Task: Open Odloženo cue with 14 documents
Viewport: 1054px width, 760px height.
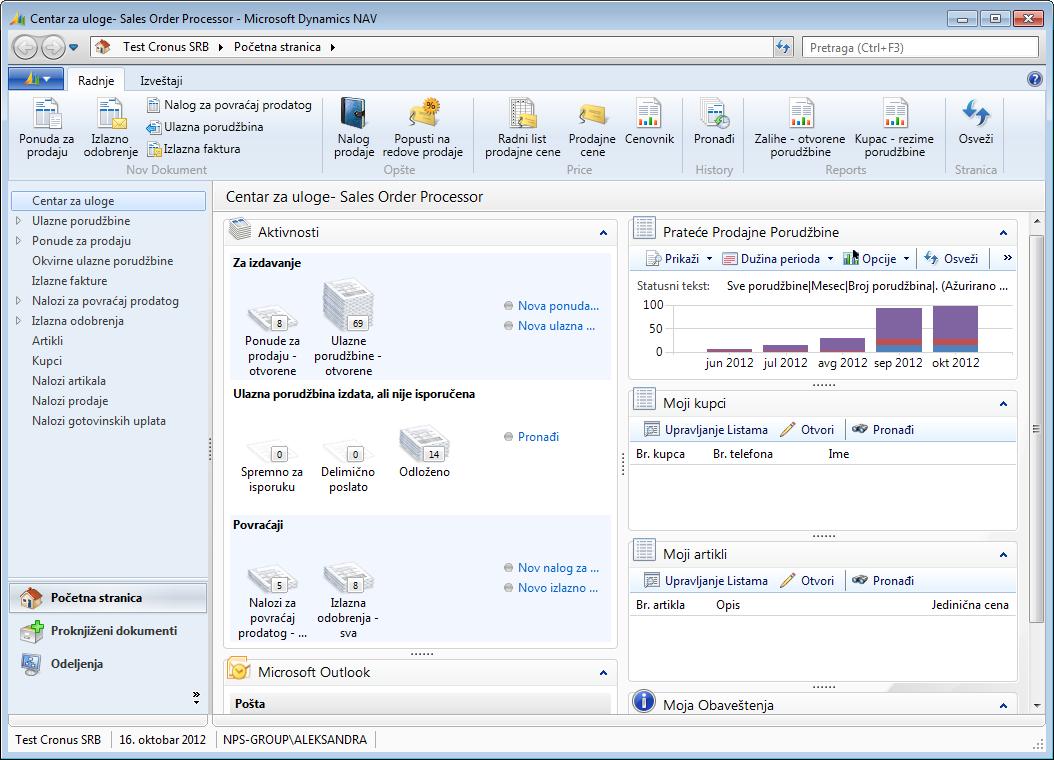Action: 424,452
